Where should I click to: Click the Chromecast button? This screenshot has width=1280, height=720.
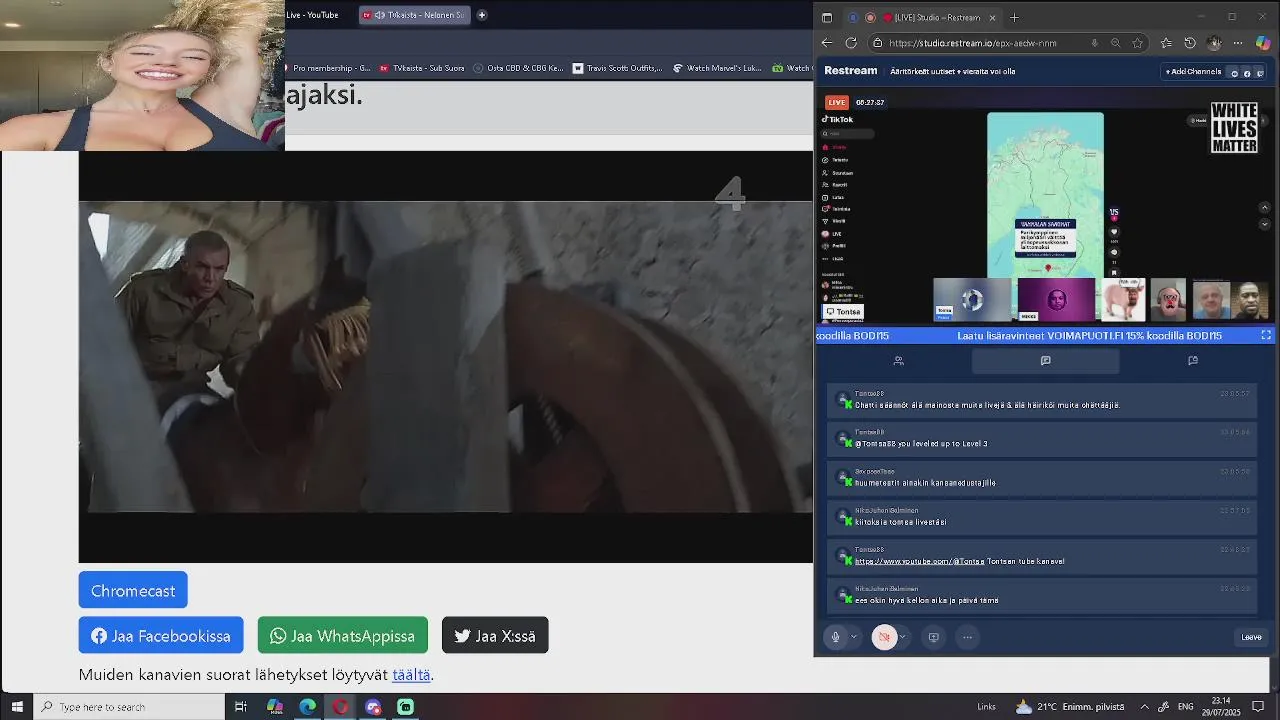click(133, 590)
